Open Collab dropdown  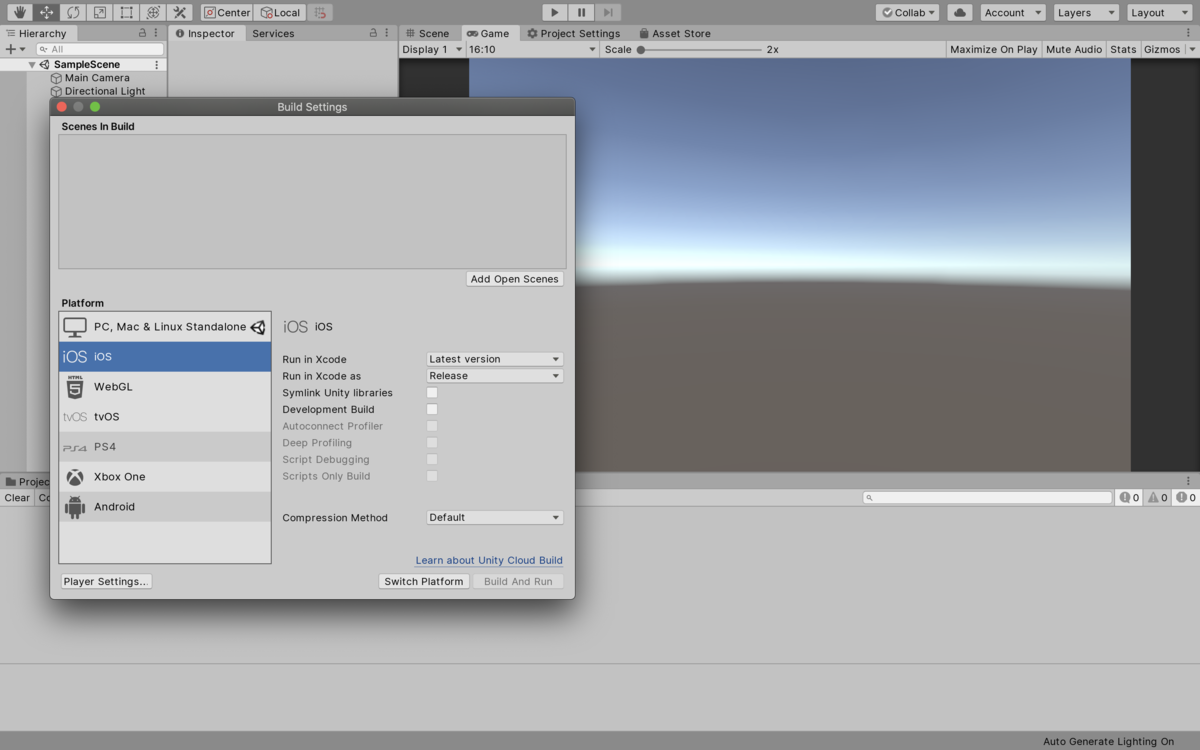(908, 13)
